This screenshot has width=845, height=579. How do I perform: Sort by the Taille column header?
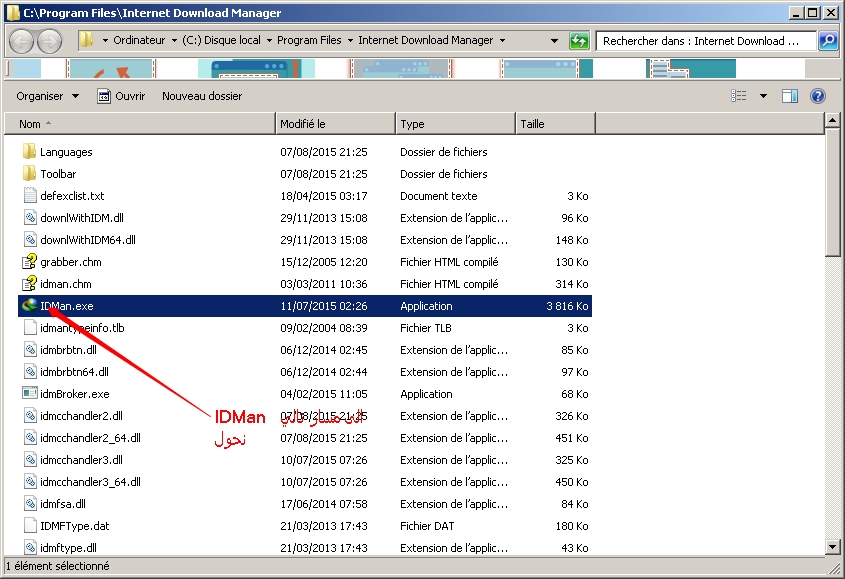tap(556, 124)
